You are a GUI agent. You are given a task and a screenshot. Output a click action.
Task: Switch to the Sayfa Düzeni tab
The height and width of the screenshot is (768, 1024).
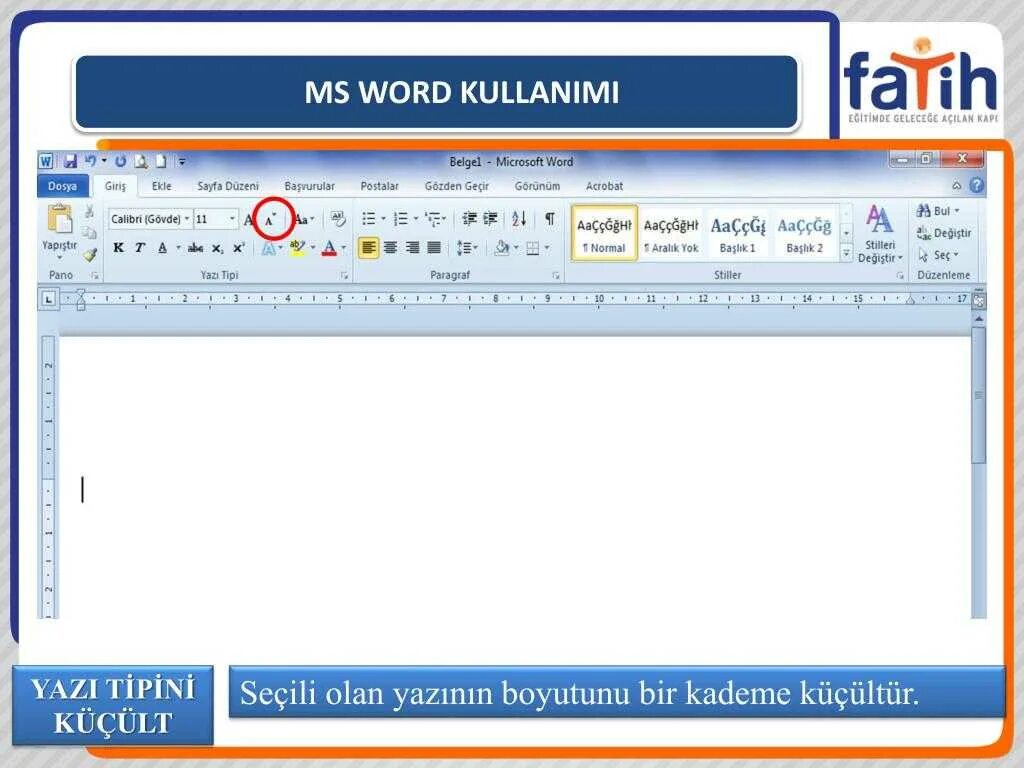(x=228, y=186)
